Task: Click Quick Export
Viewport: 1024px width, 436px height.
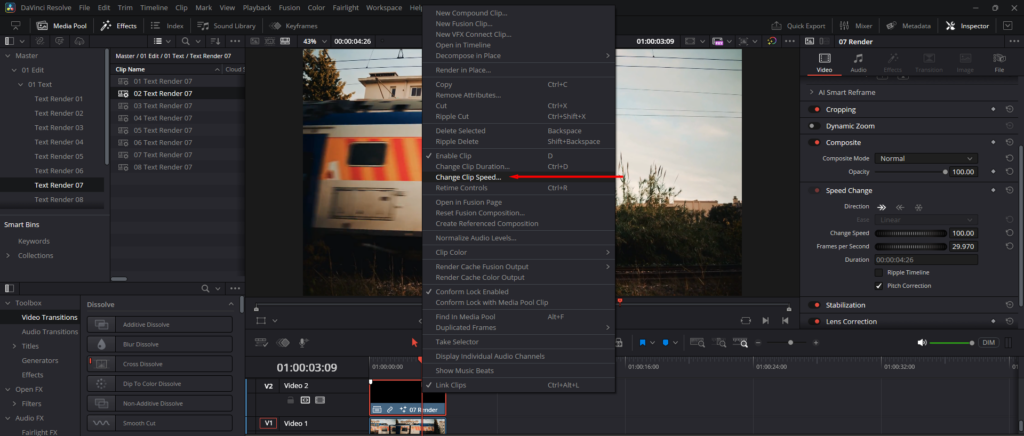Action: click(798, 26)
